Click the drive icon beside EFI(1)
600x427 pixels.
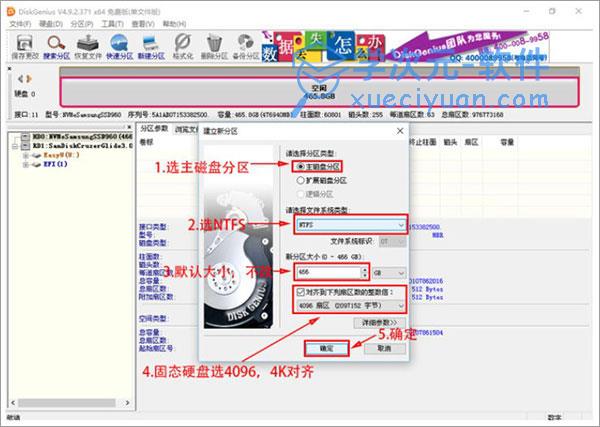point(36,165)
